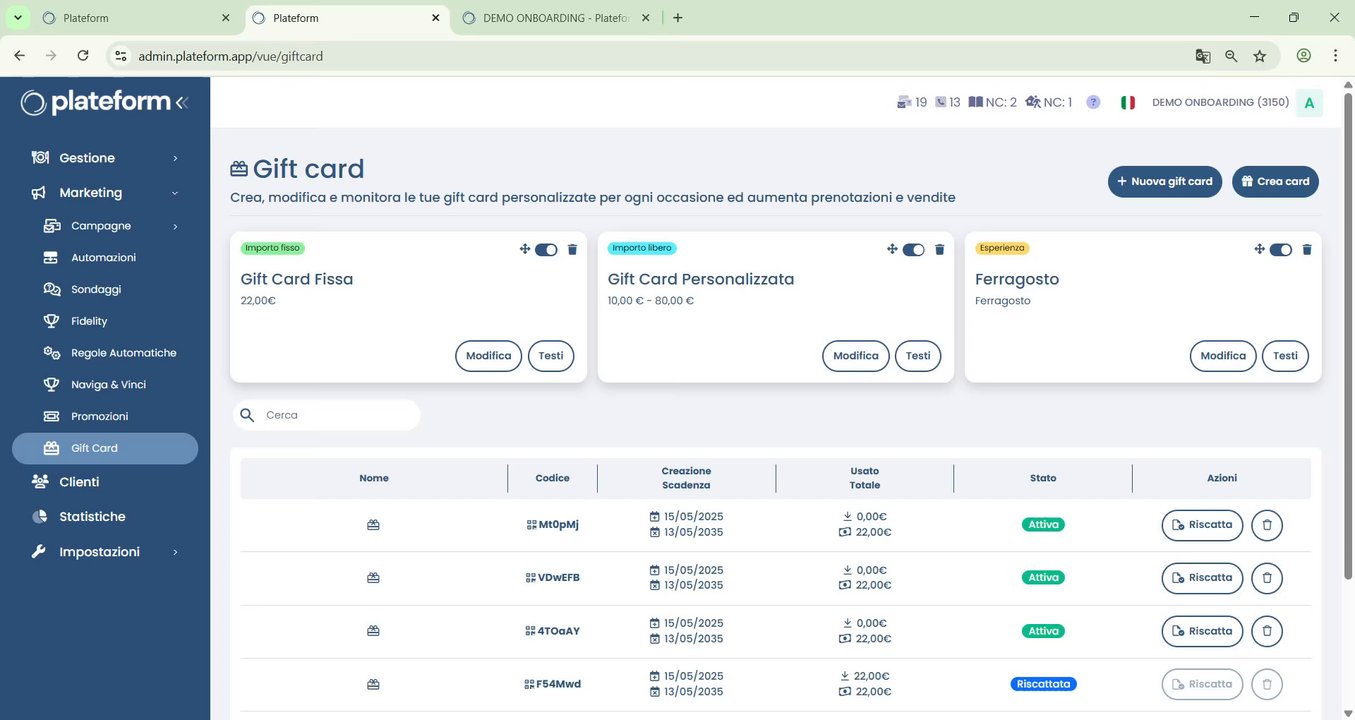Click Modifica on Gift Card Fissa
This screenshot has height=720, width=1355.
point(489,356)
